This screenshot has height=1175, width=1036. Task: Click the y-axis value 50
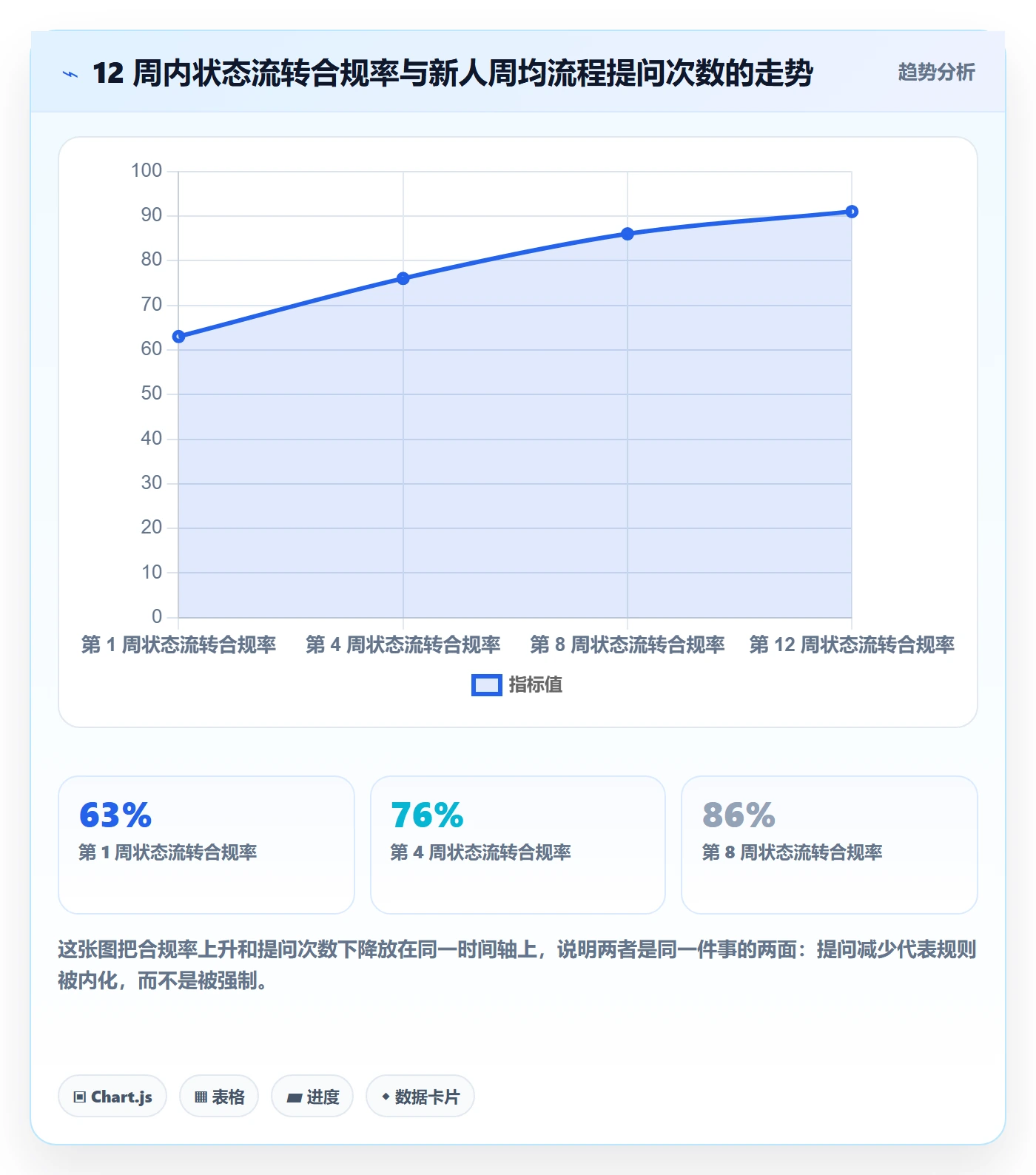tap(152, 394)
